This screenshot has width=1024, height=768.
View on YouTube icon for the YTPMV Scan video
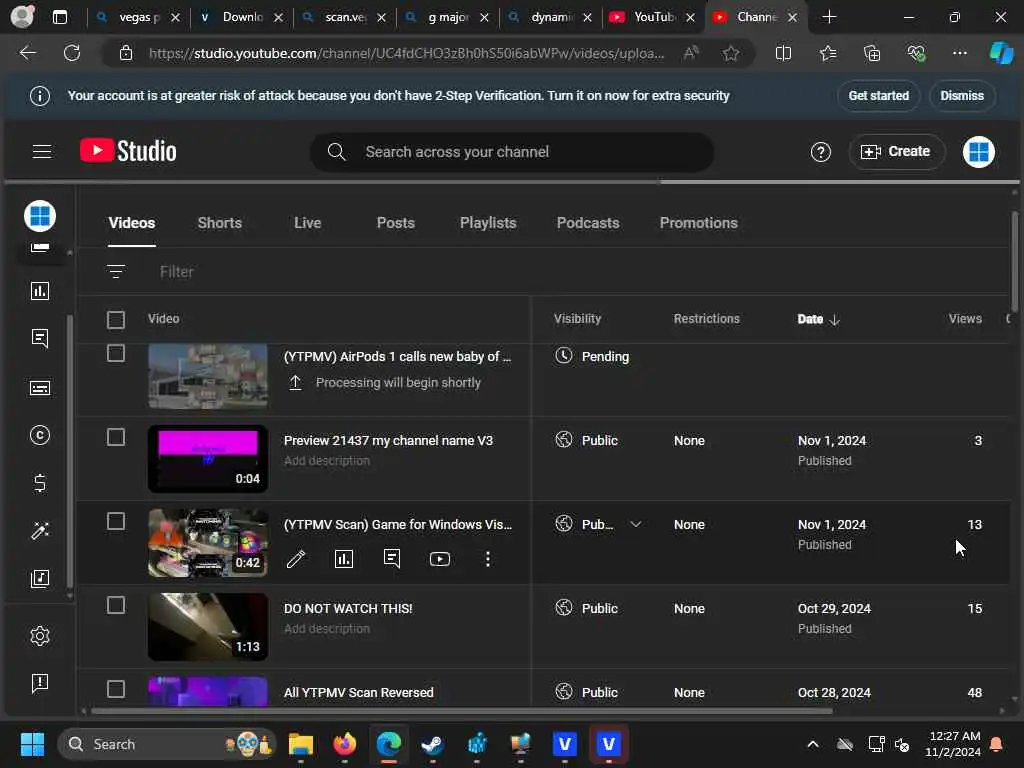[x=440, y=559]
